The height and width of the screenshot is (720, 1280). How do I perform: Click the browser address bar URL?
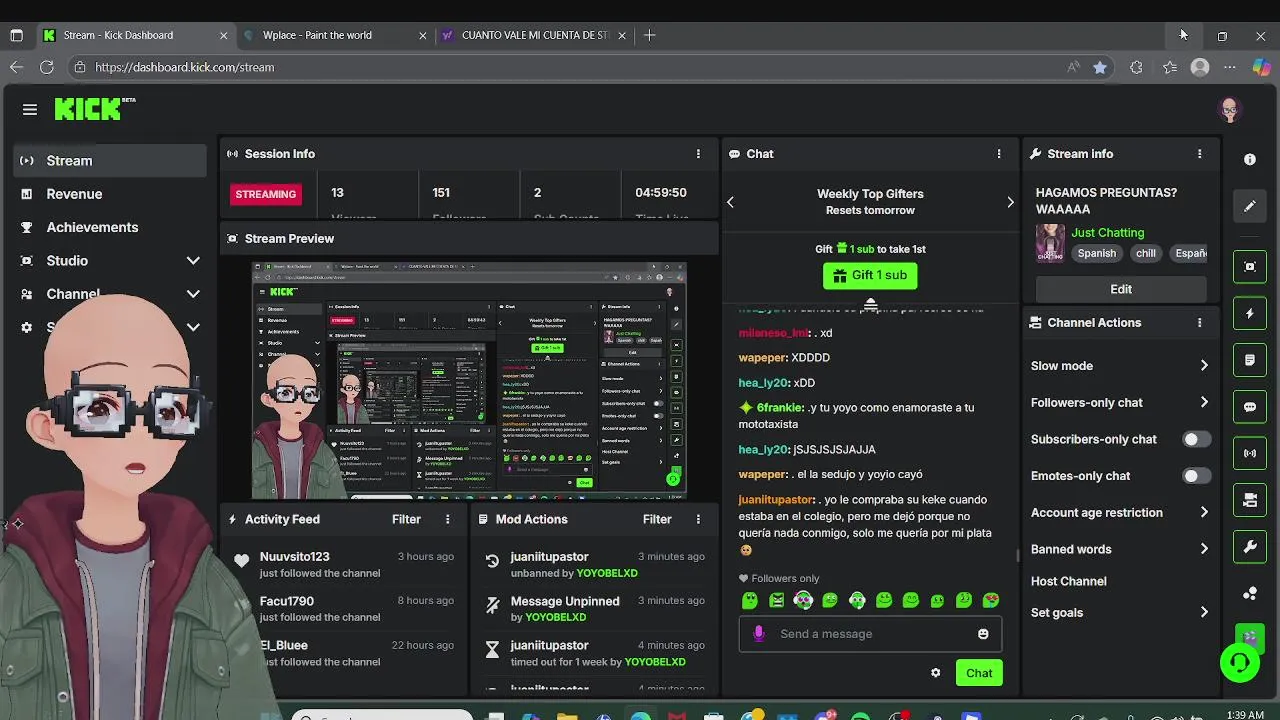185,67
